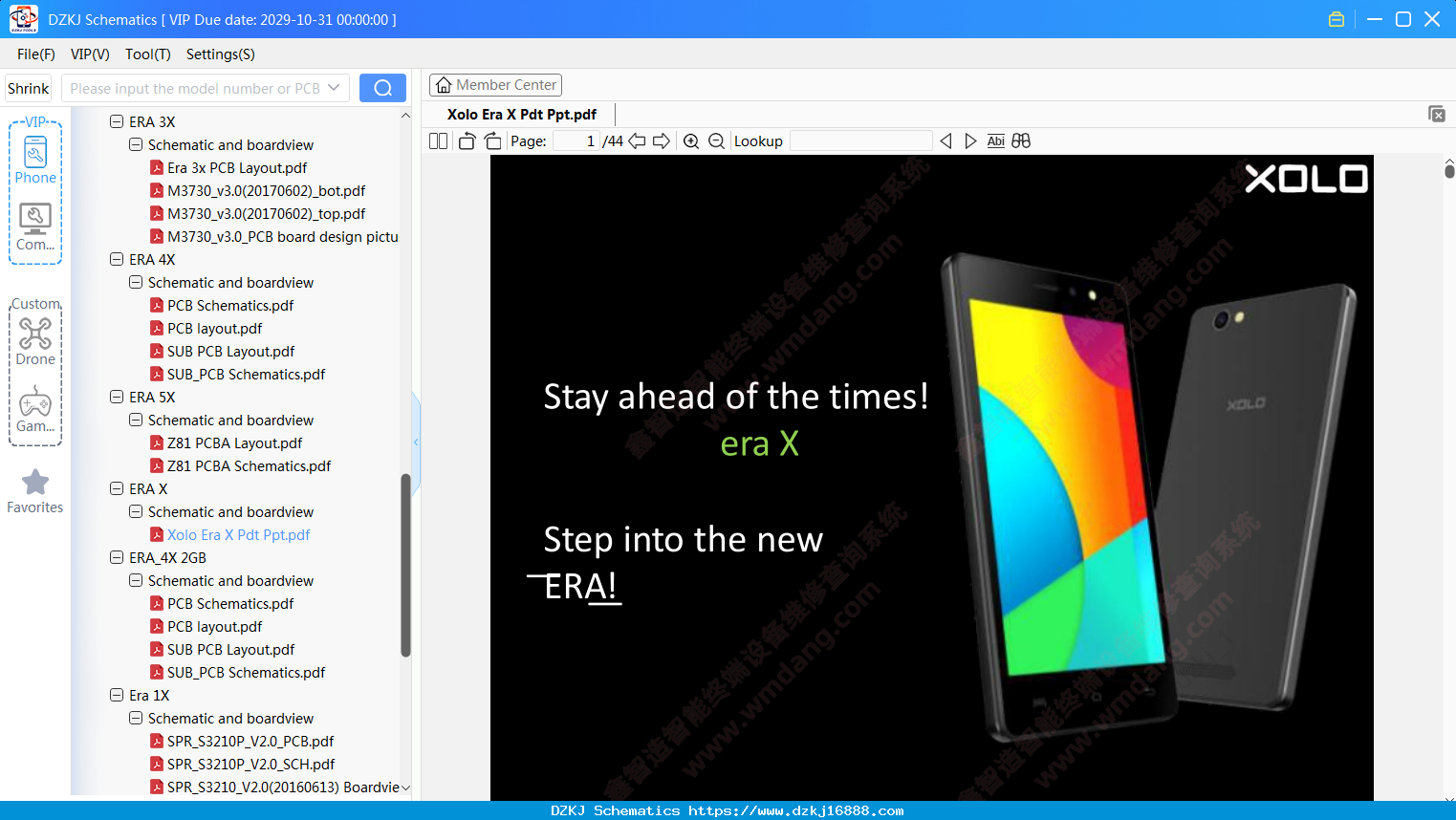Click the home icon in Member Center
The width and height of the screenshot is (1456, 820).
coord(444,85)
